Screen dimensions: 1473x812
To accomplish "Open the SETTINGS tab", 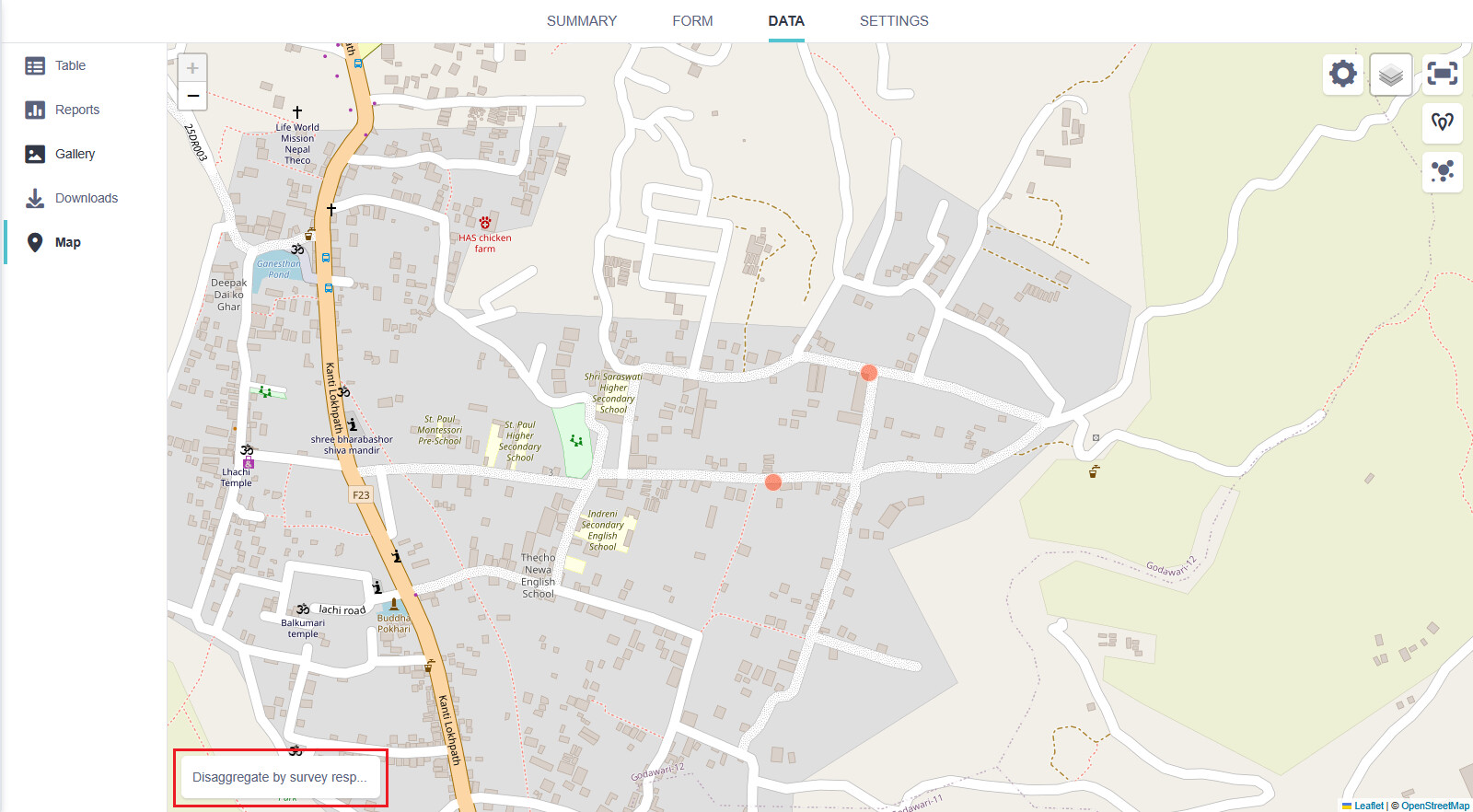I will [x=894, y=21].
